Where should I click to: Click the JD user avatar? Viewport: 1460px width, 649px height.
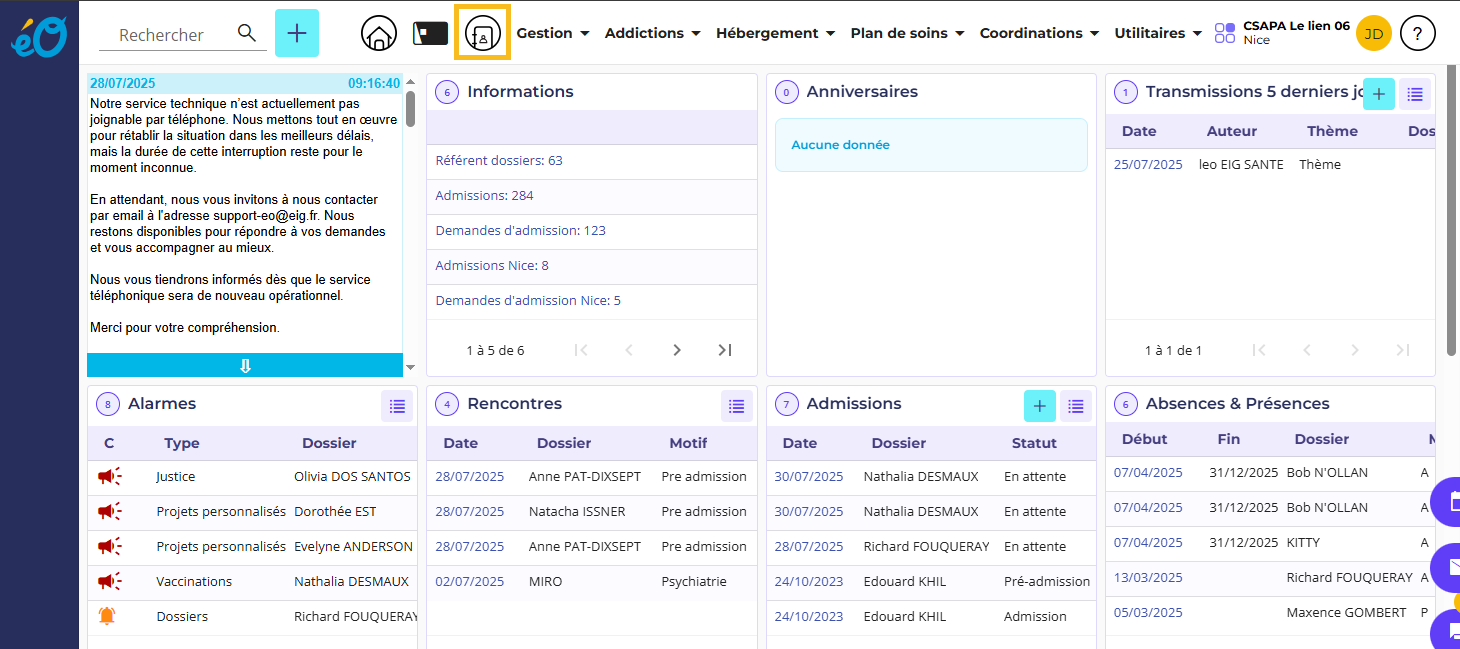[x=1373, y=34]
